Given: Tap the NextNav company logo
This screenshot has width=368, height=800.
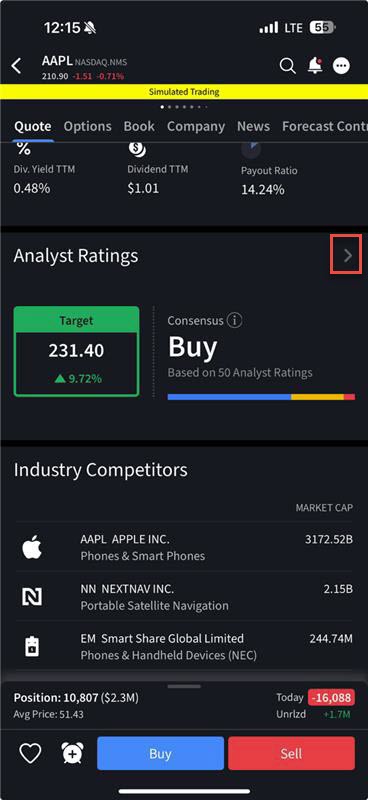Looking at the screenshot, I should [32, 597].
